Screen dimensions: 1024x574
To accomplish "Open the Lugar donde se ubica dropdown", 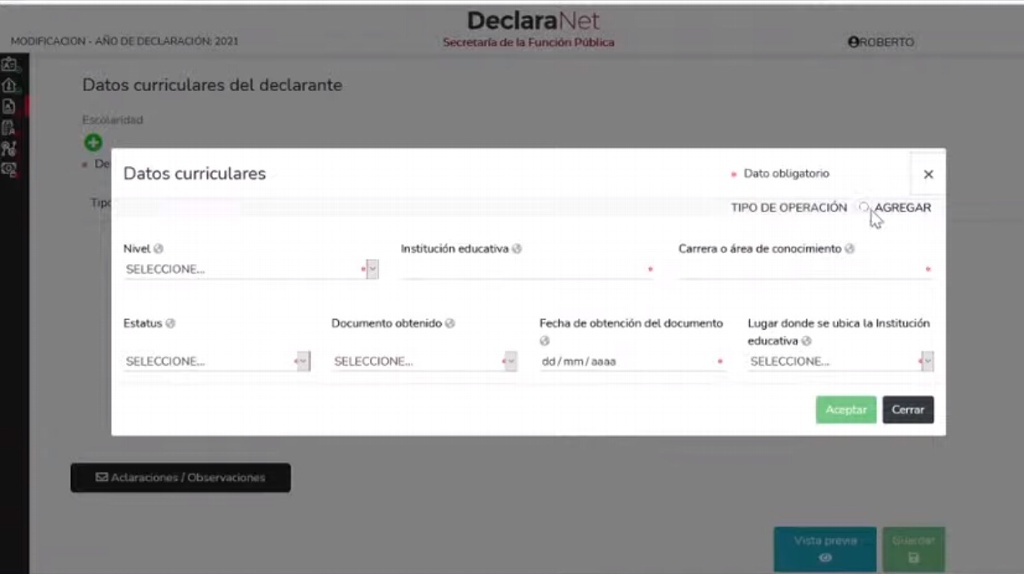I will click(840, 361).
